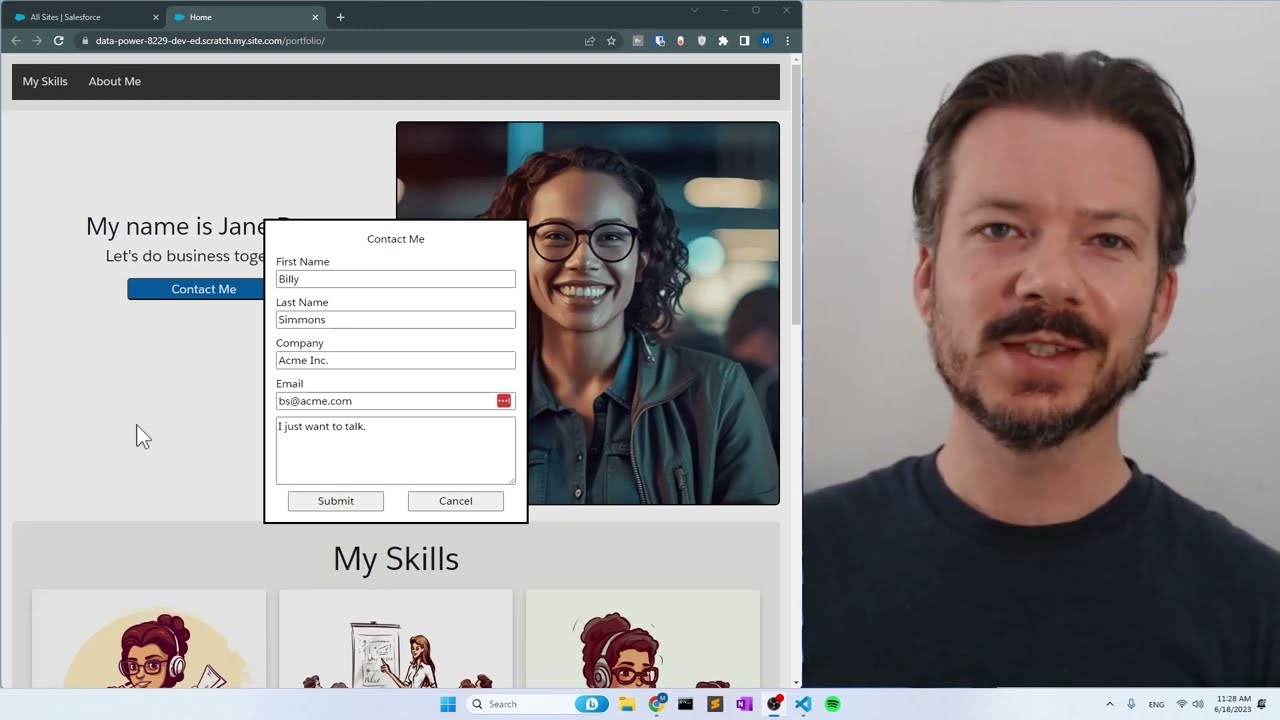Submit the Contact Me form
The image size is (1280, 720).
point(336,501)
